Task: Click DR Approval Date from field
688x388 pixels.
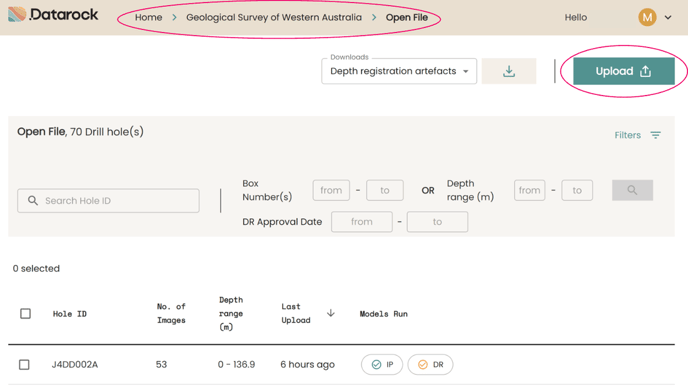Action: click(x=362, y=222)
